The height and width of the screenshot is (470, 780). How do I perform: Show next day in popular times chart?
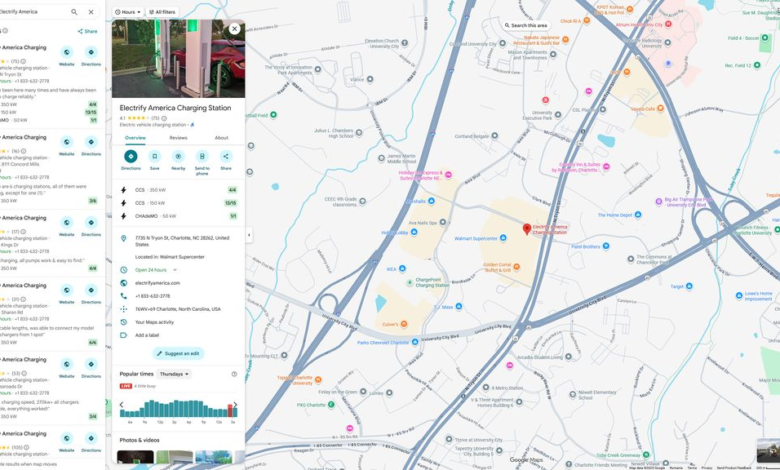coord(236,405)
